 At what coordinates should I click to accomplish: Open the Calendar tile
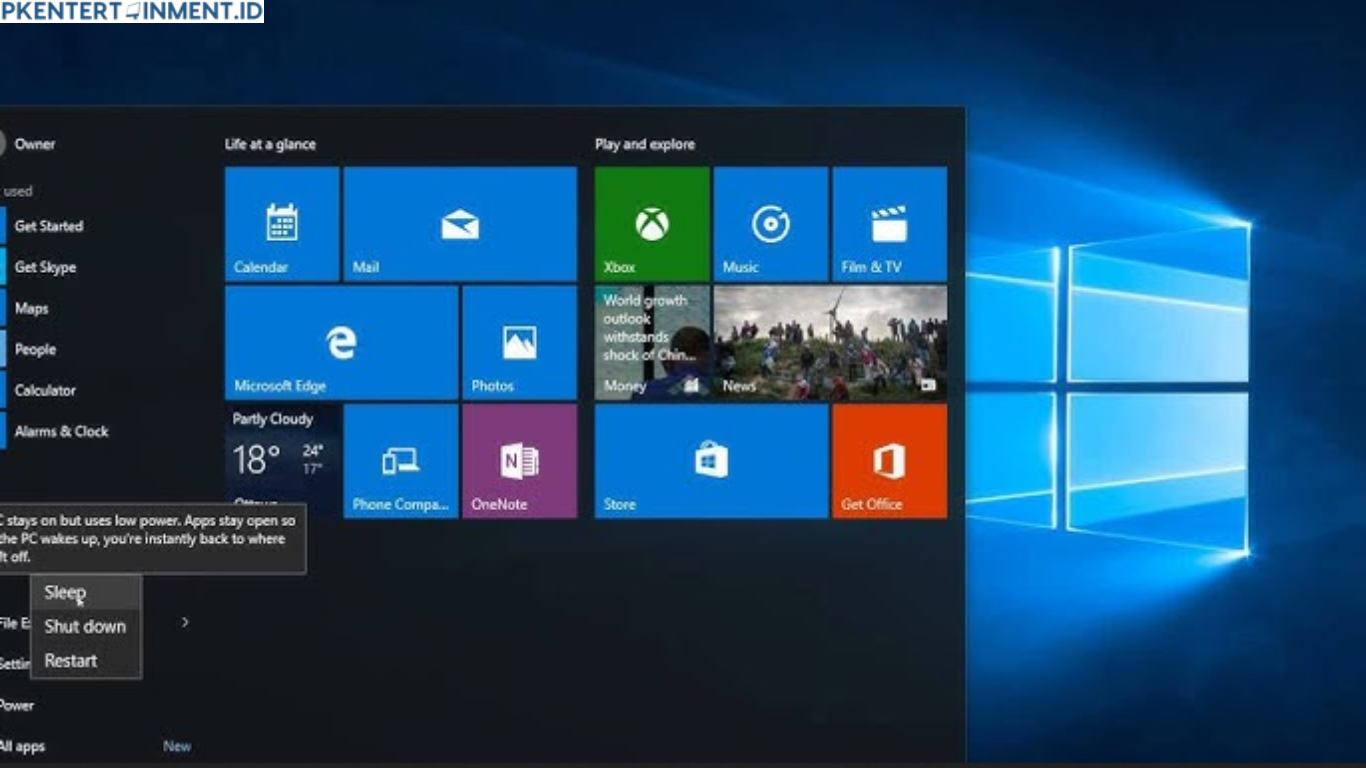[282, 224]
